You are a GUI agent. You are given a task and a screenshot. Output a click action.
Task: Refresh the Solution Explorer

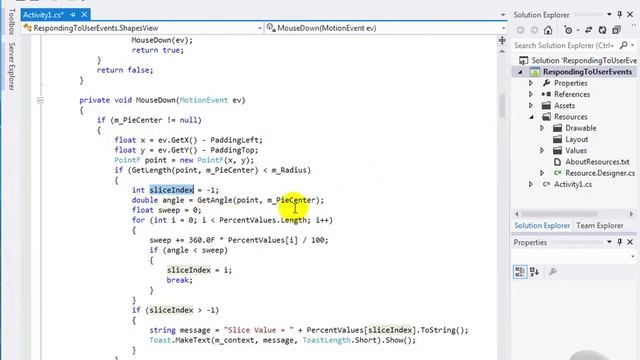[x=602, y=30]
